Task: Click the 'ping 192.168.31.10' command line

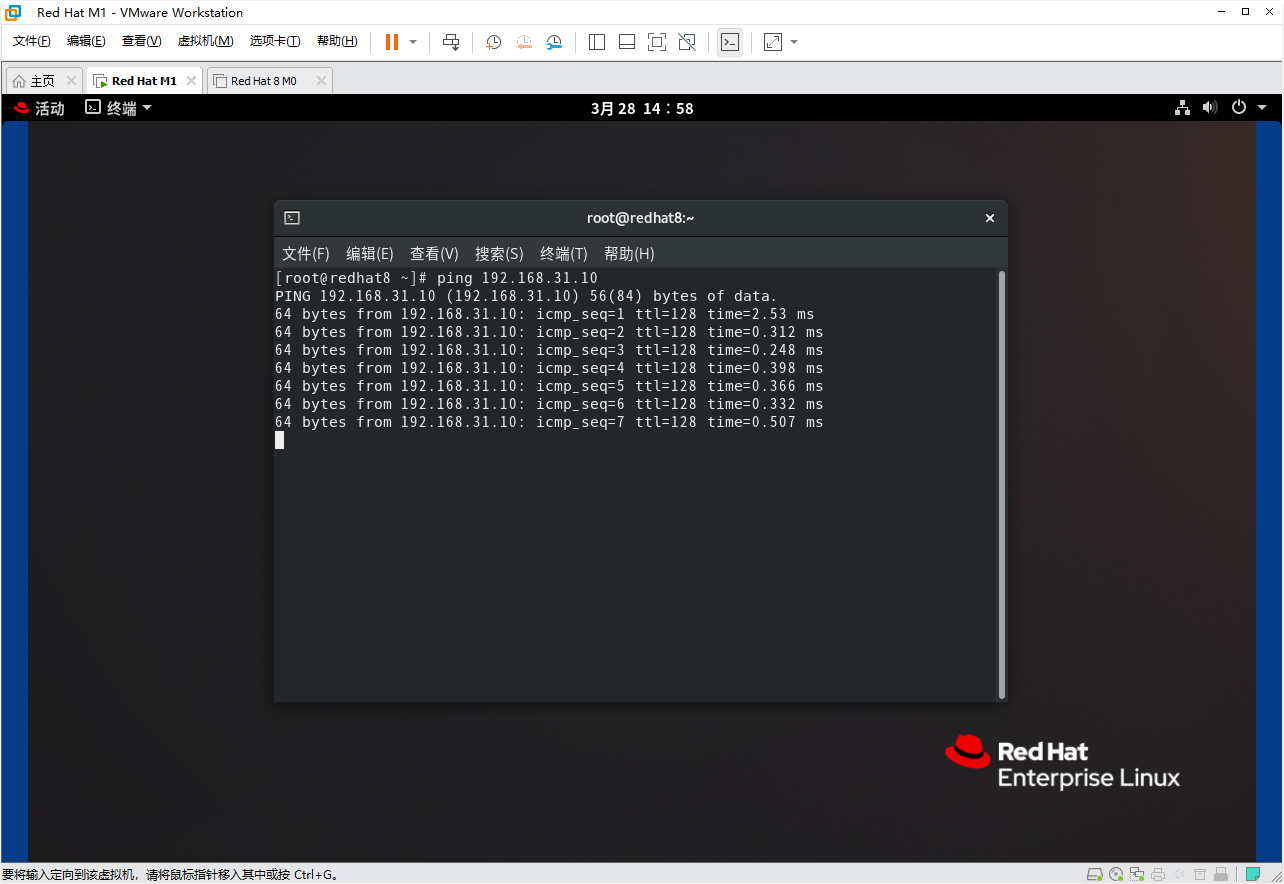Action: 437,278
